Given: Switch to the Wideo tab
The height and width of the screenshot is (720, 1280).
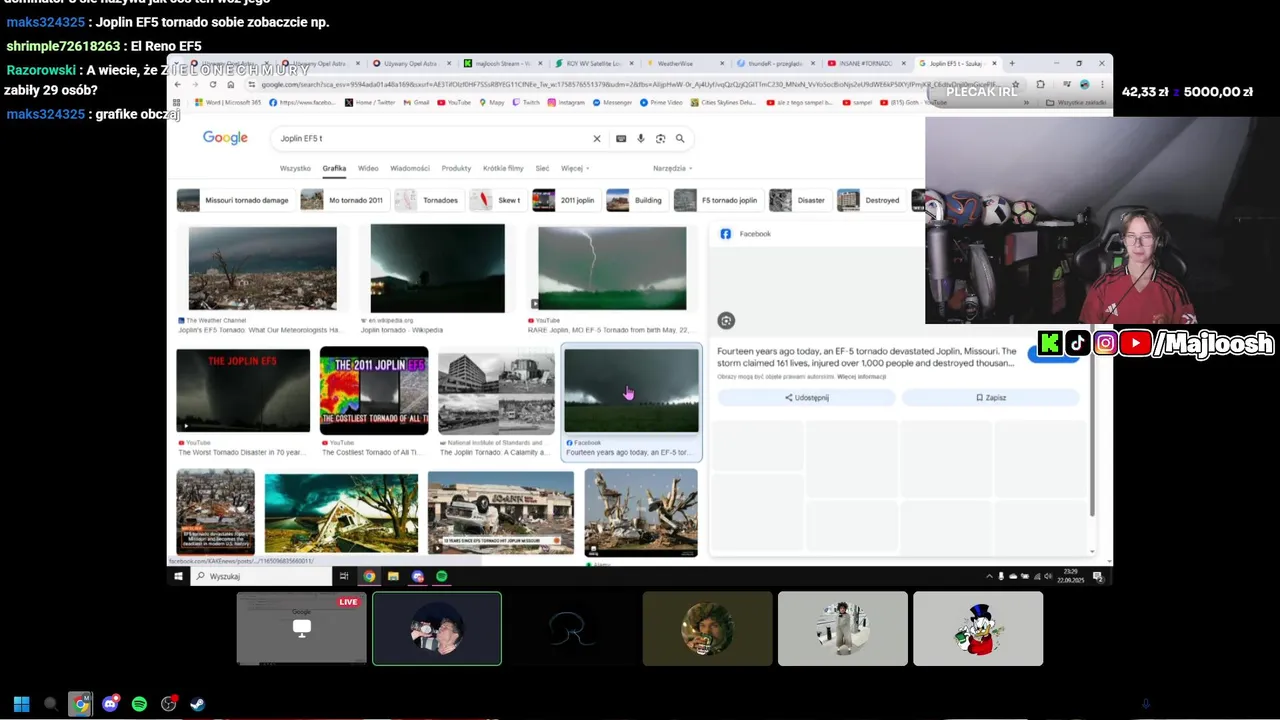Looking at the screenshot, I should 368,168.
